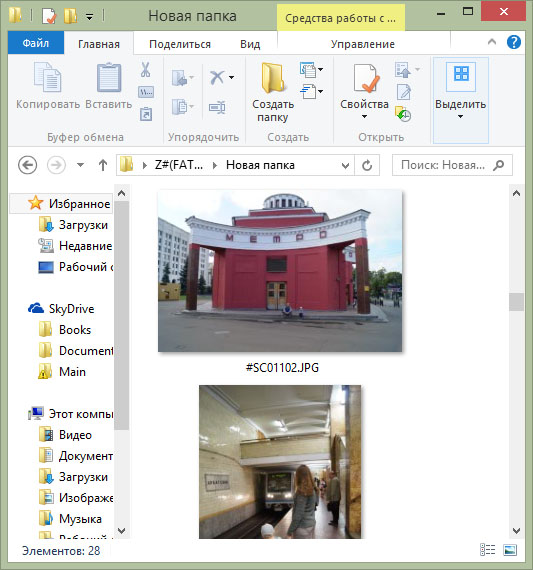Switch to the View (Вид) tab
Viewport: 533px width, 570px height.
pyautogui.click(x=250, y=44)
